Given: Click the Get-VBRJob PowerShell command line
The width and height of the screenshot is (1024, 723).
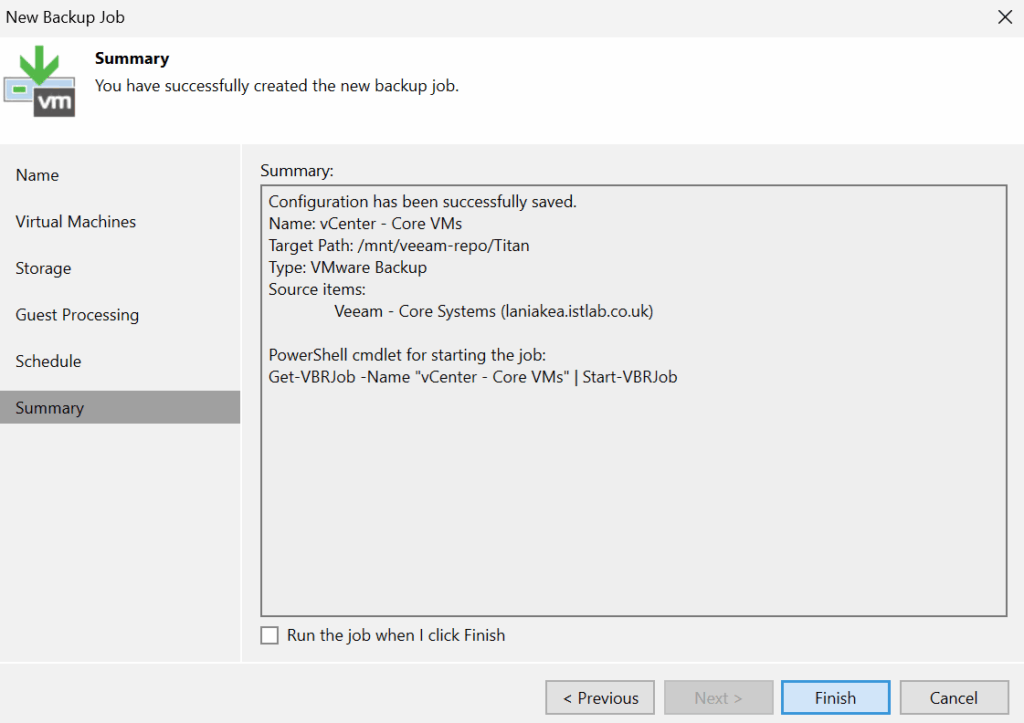Looking at the screenshot, I should tap(473, 377).
